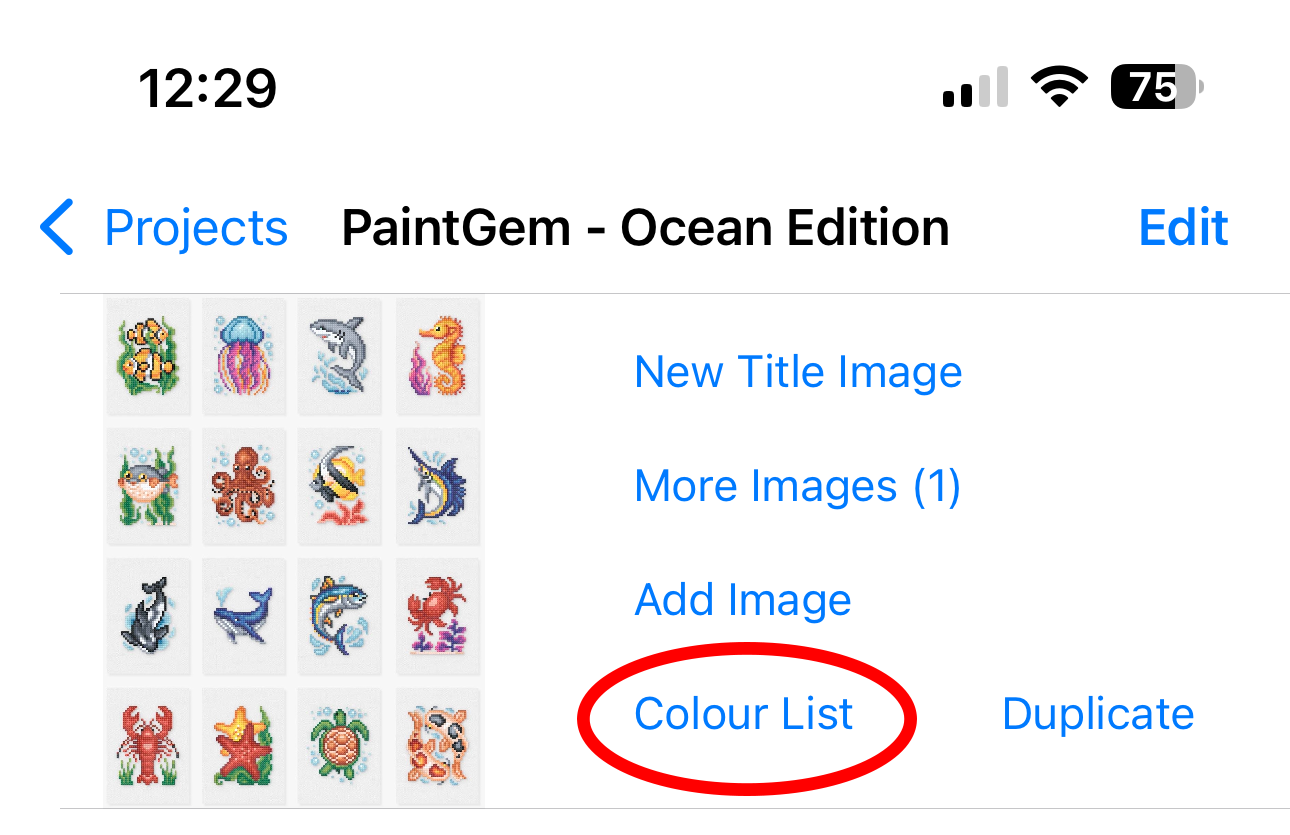Choose the red crab thumbnail
Image resolution: width=1290 pixels, height=835 pixels.
point(438,615)
